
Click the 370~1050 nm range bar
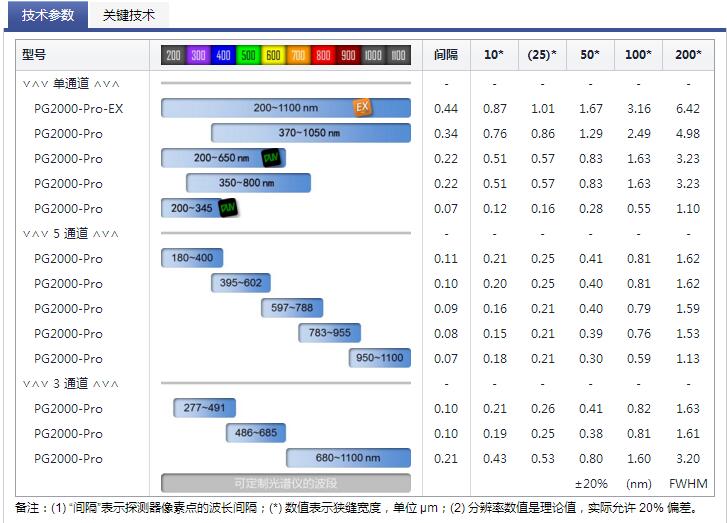310,133
